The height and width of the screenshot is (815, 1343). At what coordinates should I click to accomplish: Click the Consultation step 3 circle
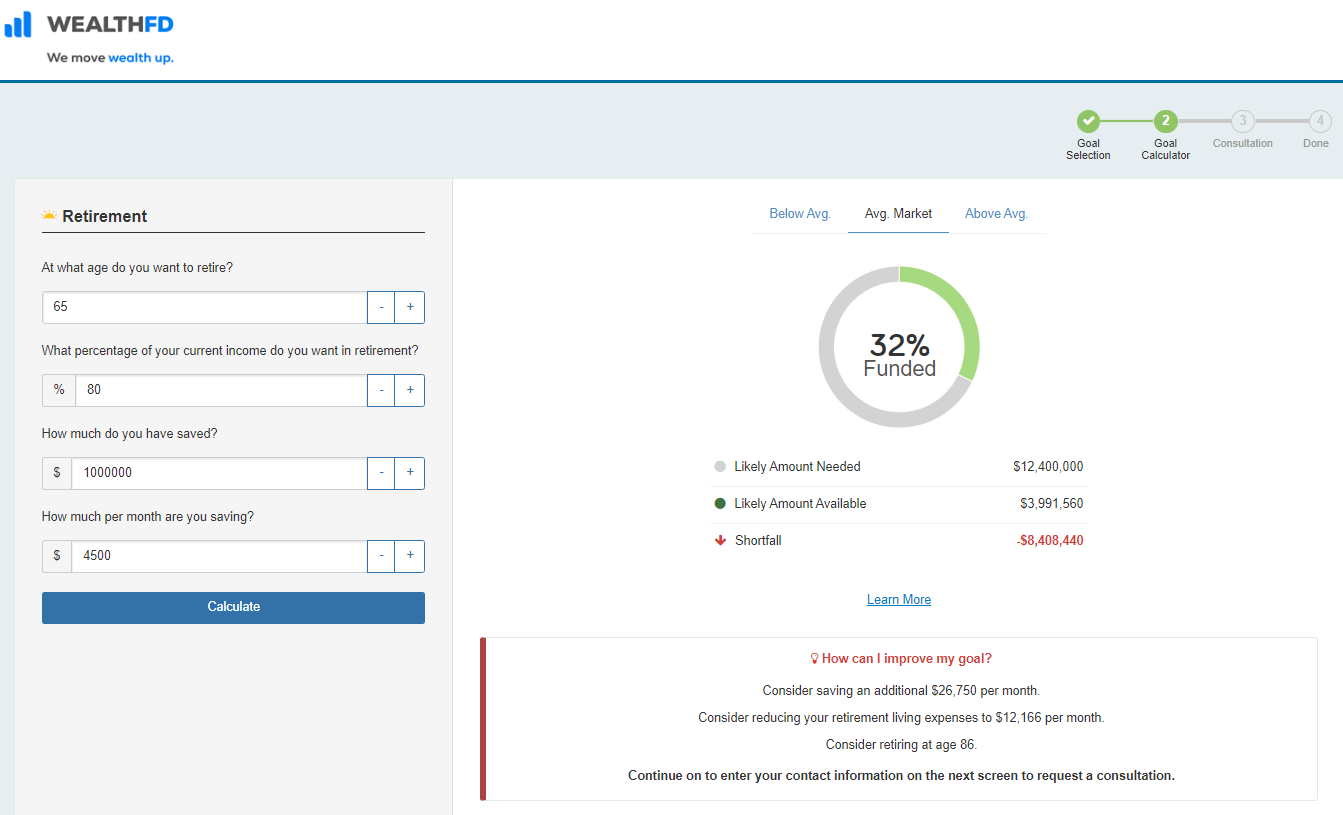point(1242,121)
